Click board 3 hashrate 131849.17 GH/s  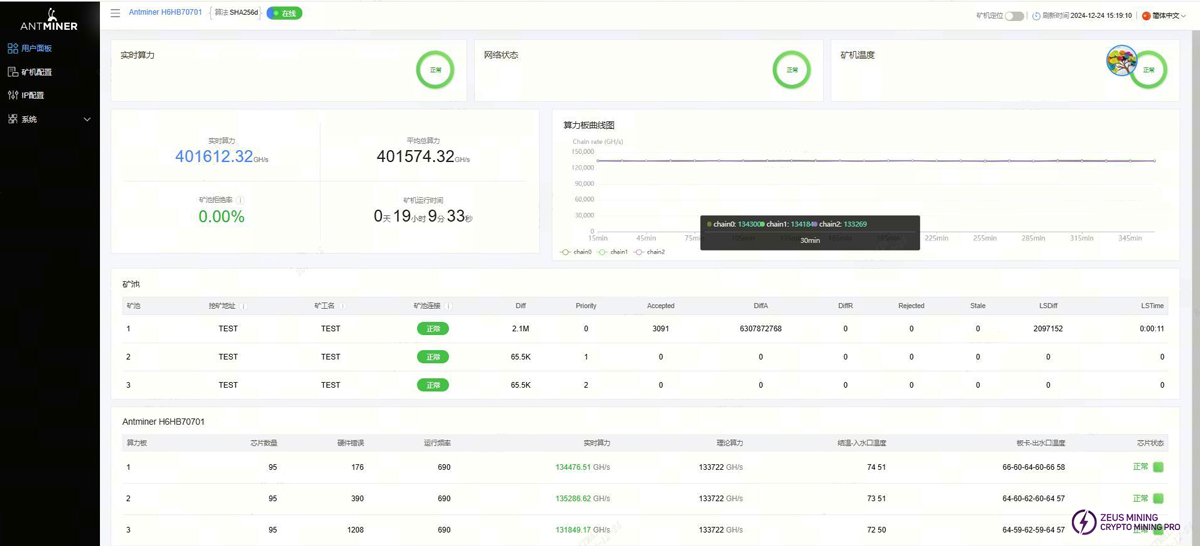pyautogui.click(x=582, y=530)
